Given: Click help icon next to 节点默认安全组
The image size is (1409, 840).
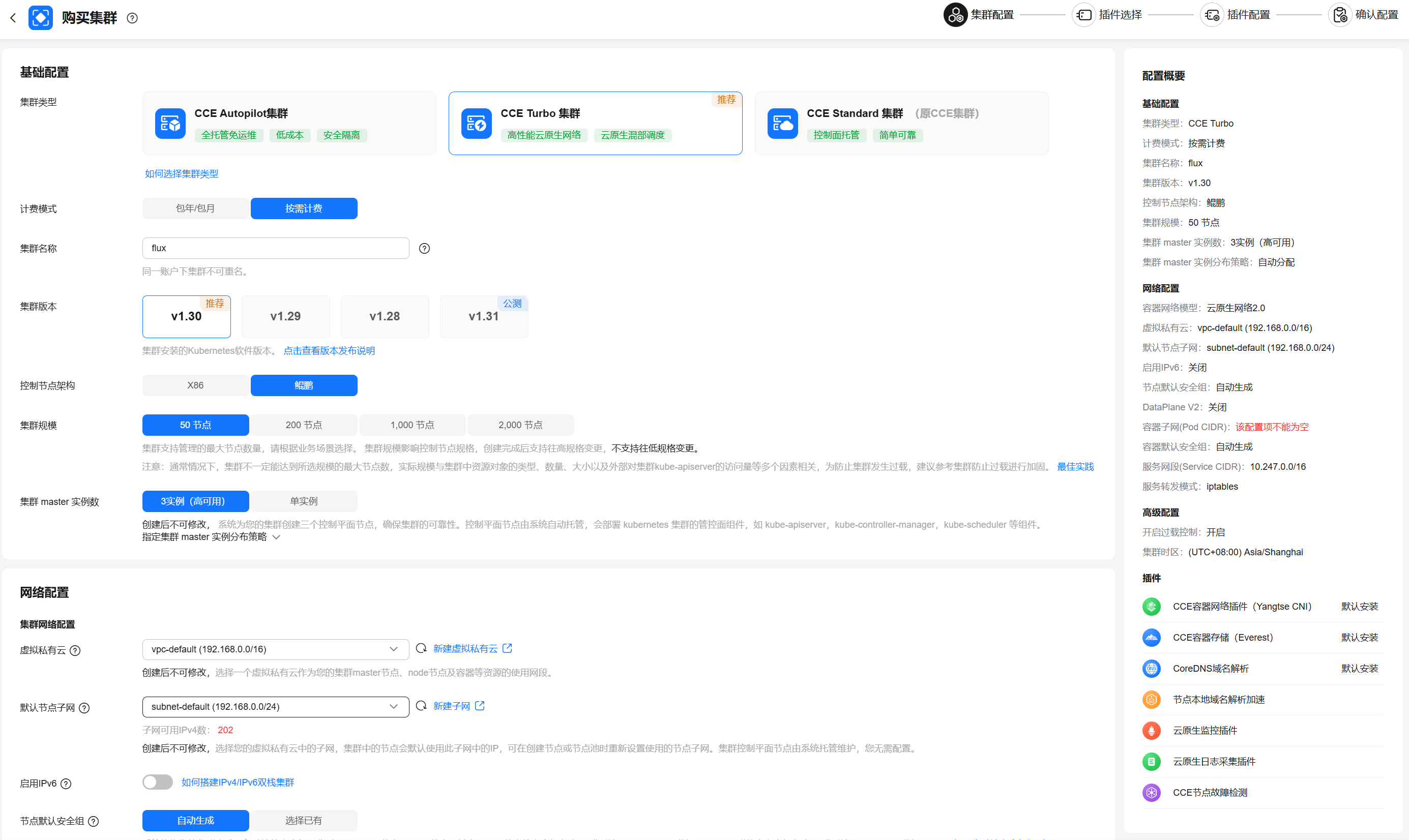Looking at the screenshot, I should [x=94, y=821].
